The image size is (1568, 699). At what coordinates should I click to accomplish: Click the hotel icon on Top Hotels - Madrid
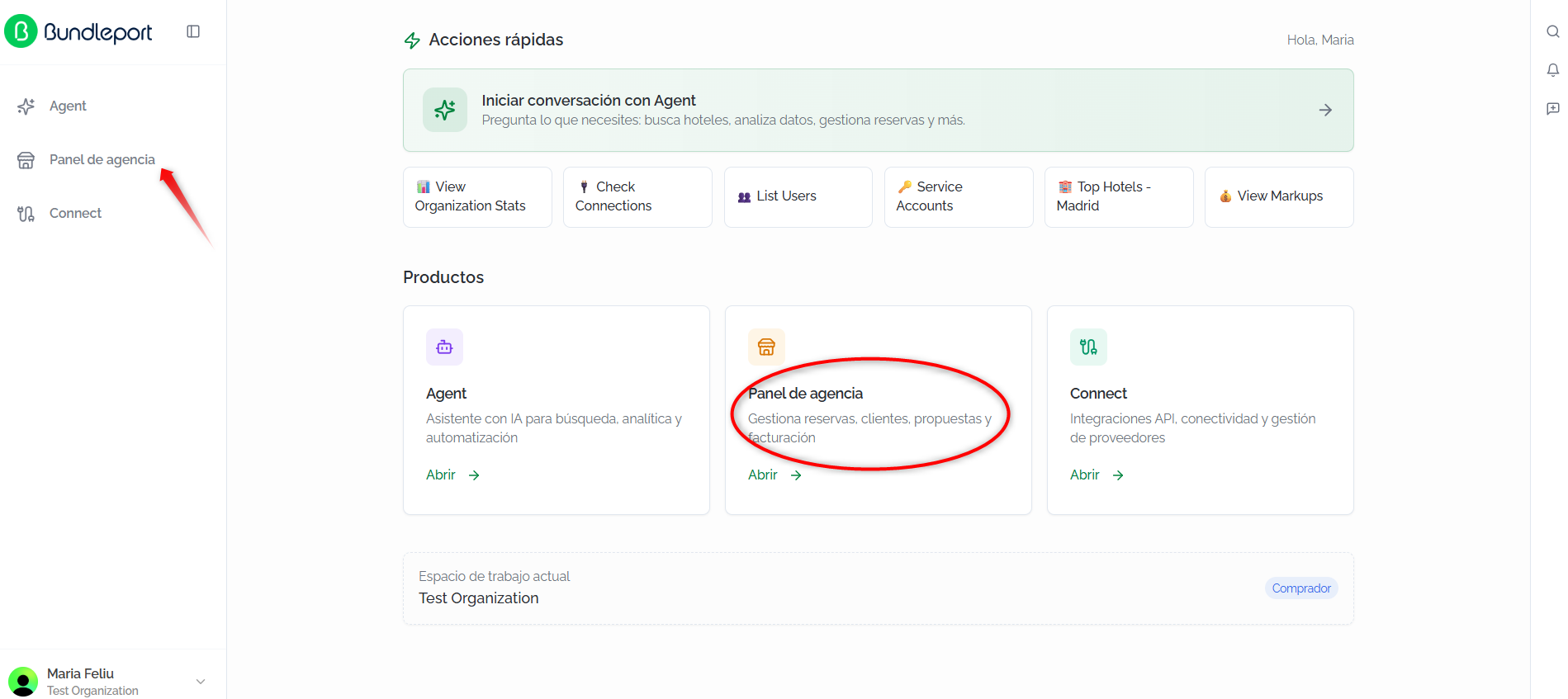pyautogui.click(x=1065, y=187)
